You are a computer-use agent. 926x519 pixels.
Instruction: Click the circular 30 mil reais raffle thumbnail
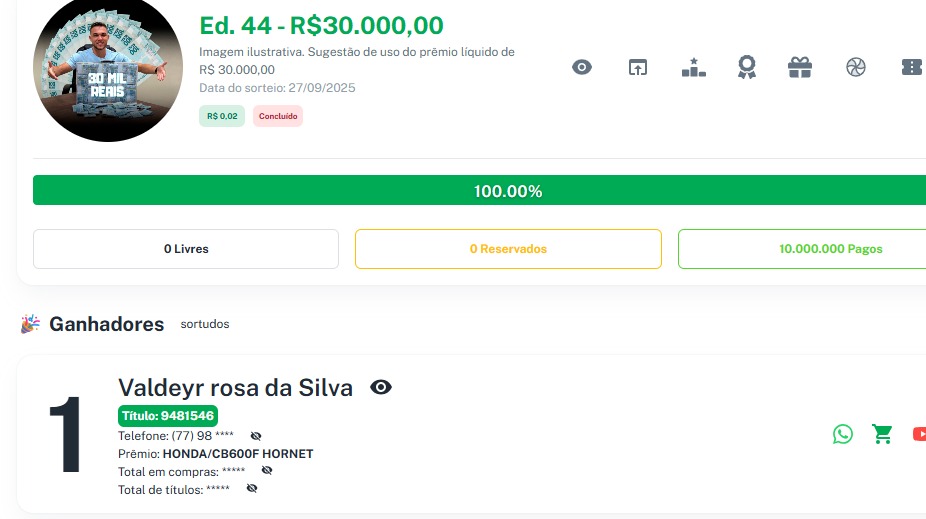point(108,68)
